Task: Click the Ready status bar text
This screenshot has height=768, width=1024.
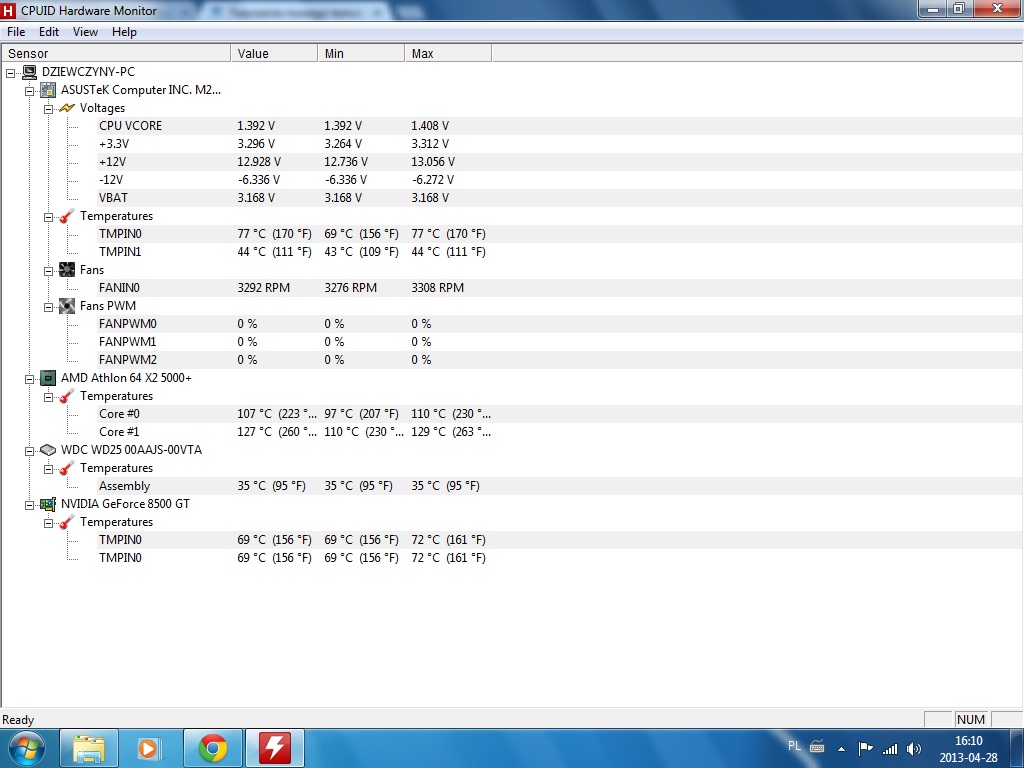Action: pos(18,720)
